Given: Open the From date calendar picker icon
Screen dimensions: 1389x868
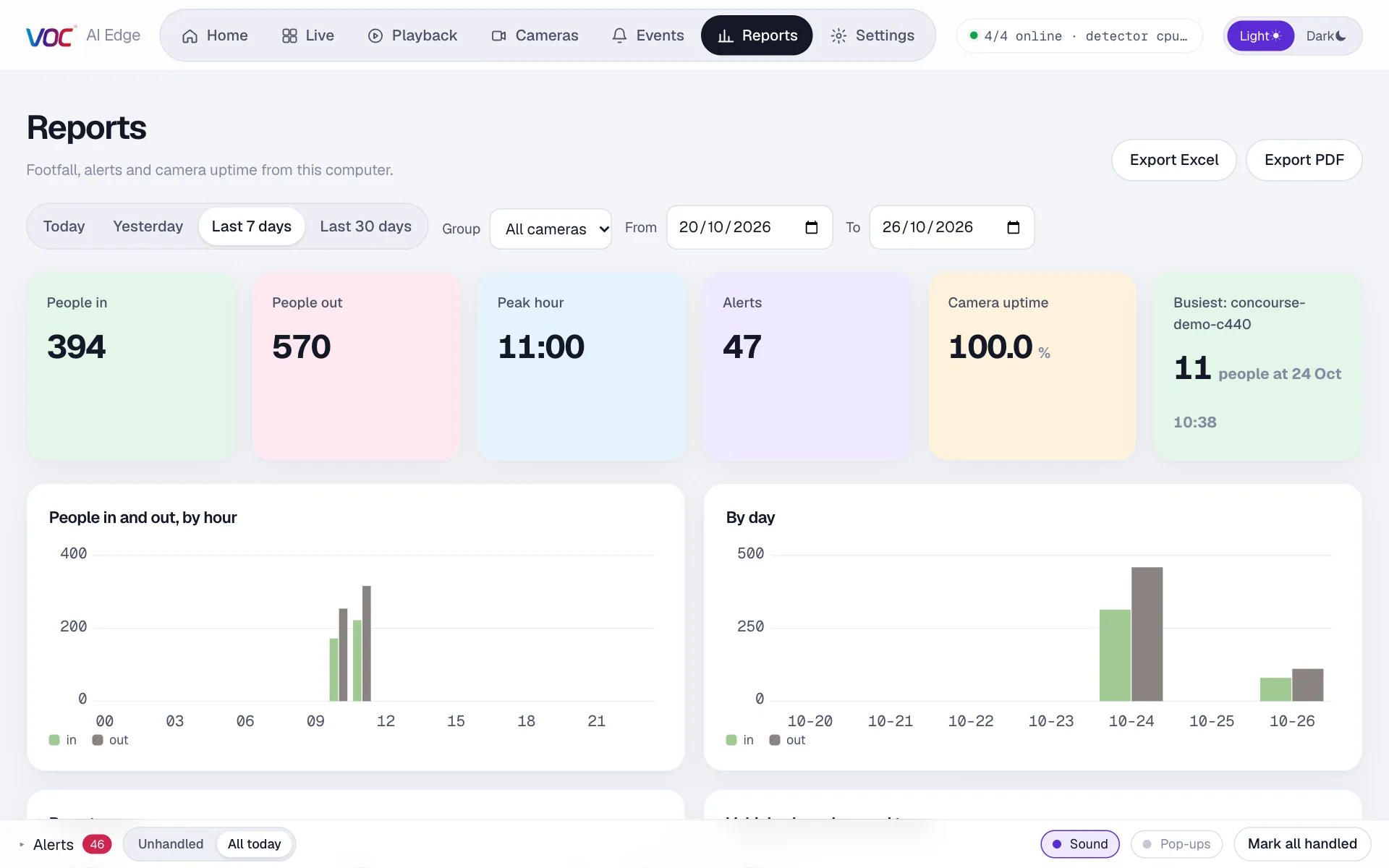Looking at the screenshot, I should click(x=812, y=228).
